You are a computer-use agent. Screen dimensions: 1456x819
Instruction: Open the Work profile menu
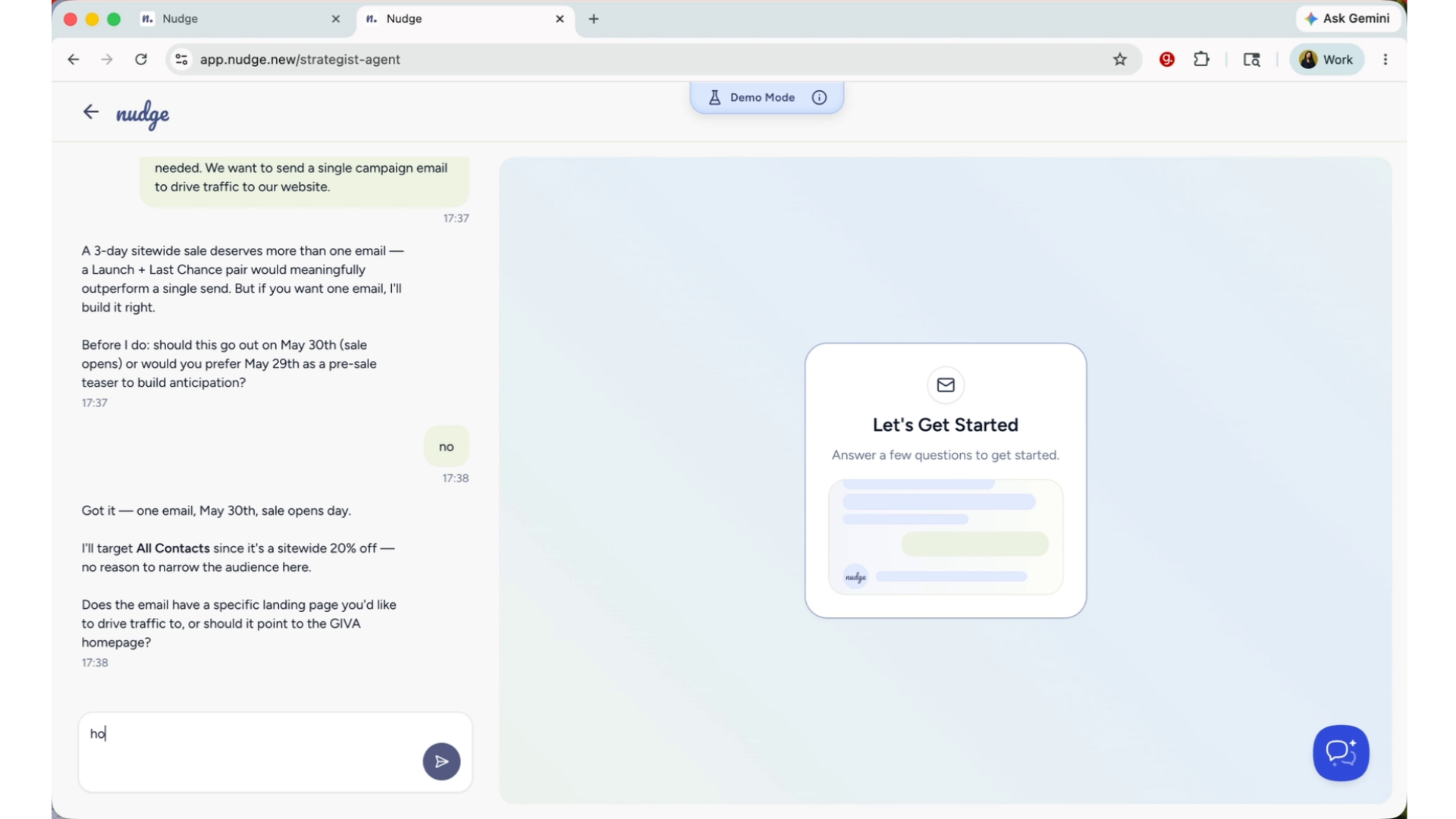click(x=1327, y=59)
